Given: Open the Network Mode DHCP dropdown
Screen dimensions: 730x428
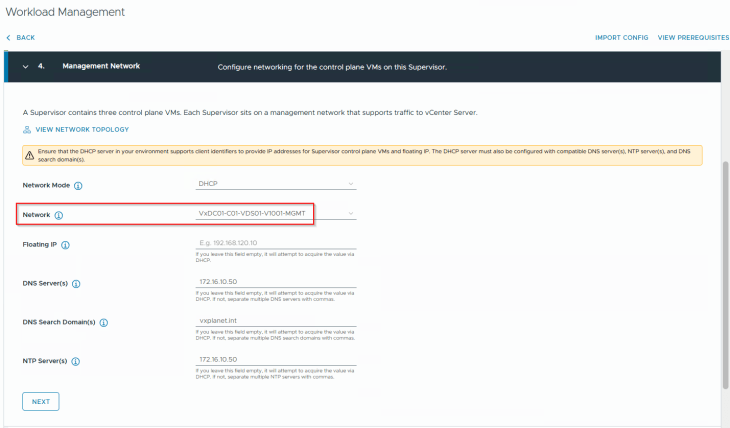Looking at the screenshot, I should (277, 184).
